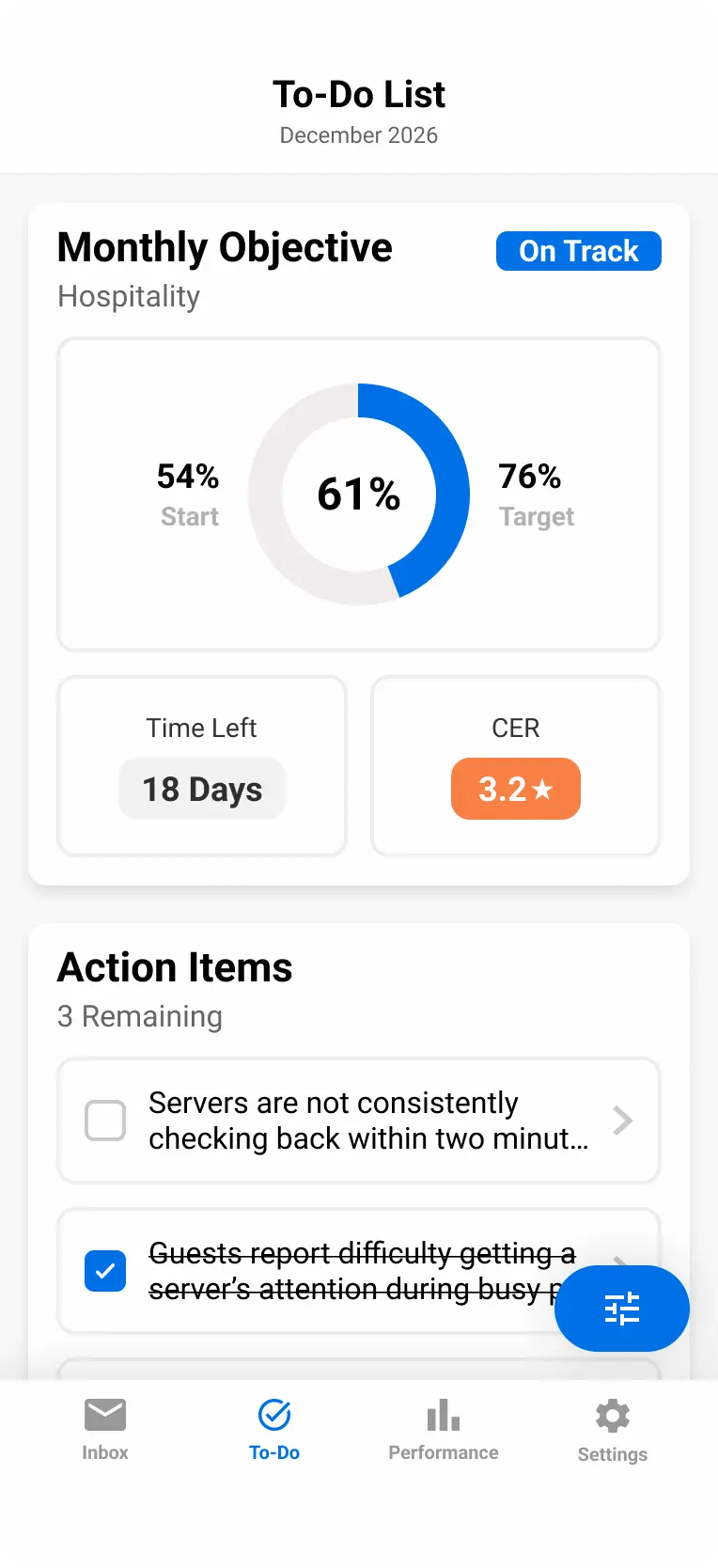Click the 61% progress donut chart
The height and width of the screenshot is (1568, 718).
tap(359, 494)
